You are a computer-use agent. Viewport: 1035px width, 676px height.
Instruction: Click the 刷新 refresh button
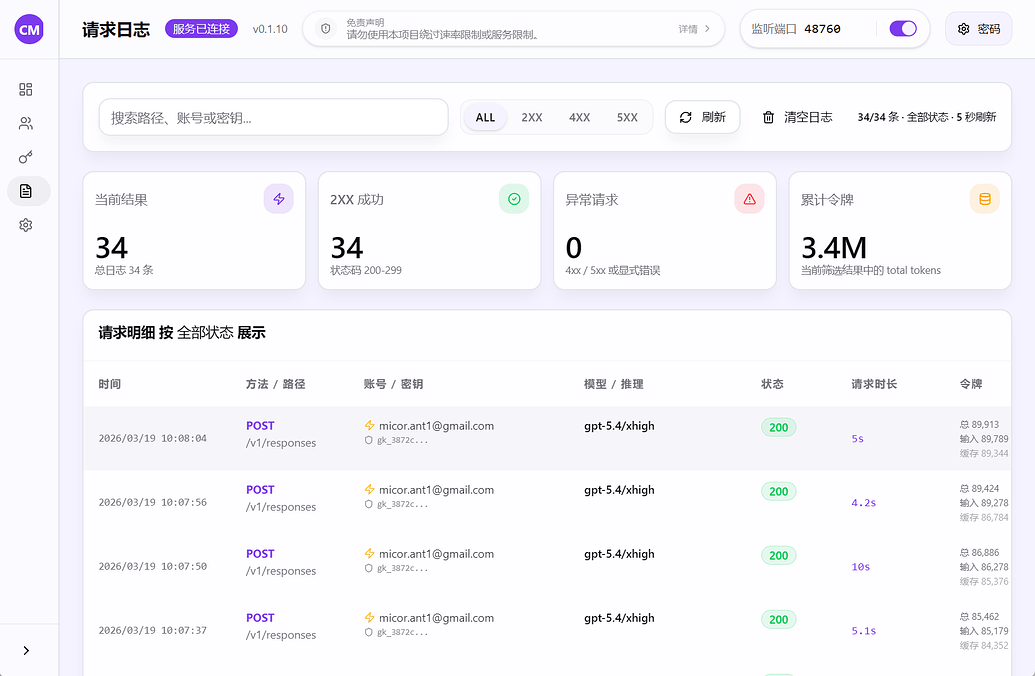click(x=702, y=117)
